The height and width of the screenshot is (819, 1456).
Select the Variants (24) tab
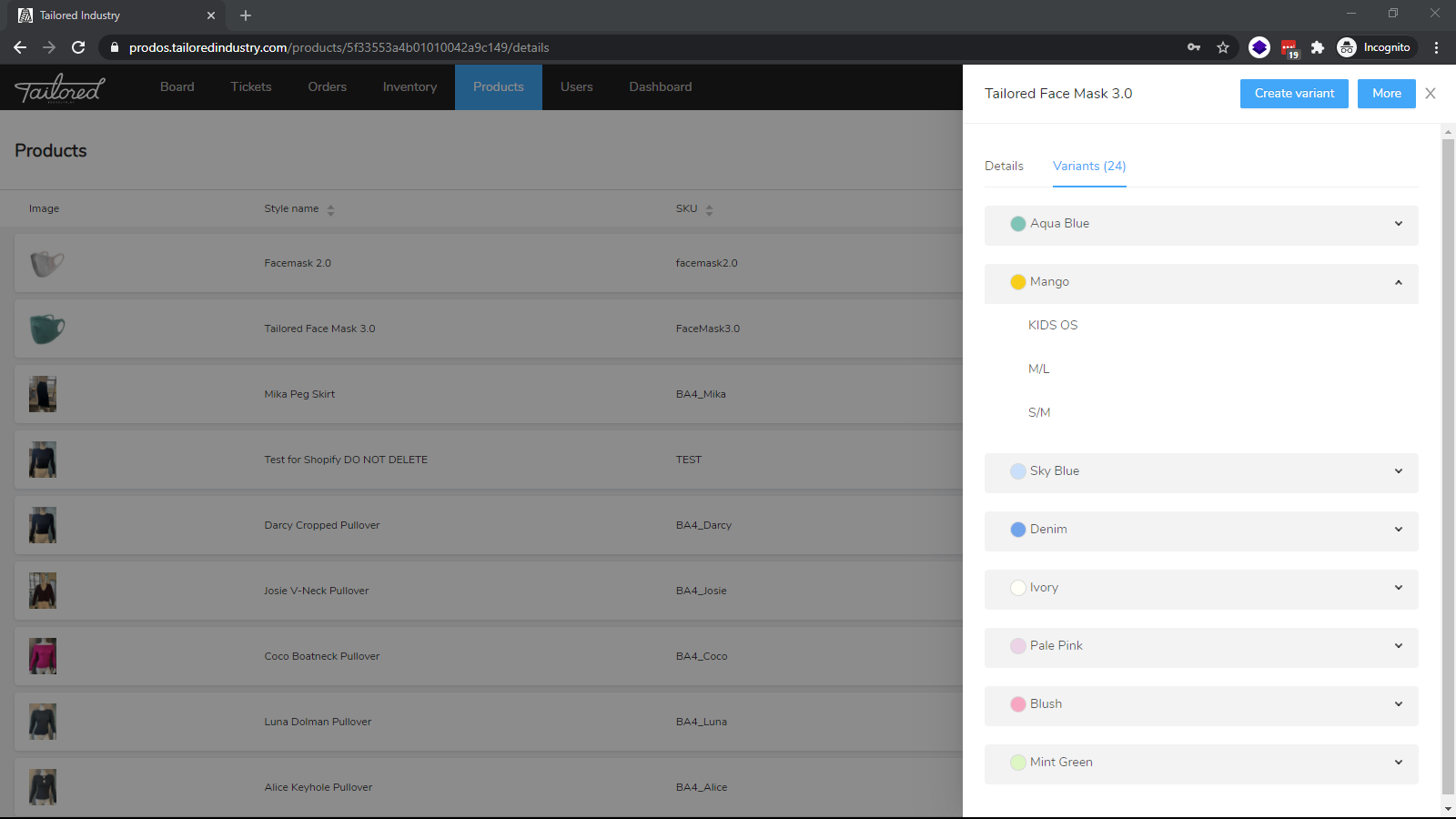[1089, 167]
